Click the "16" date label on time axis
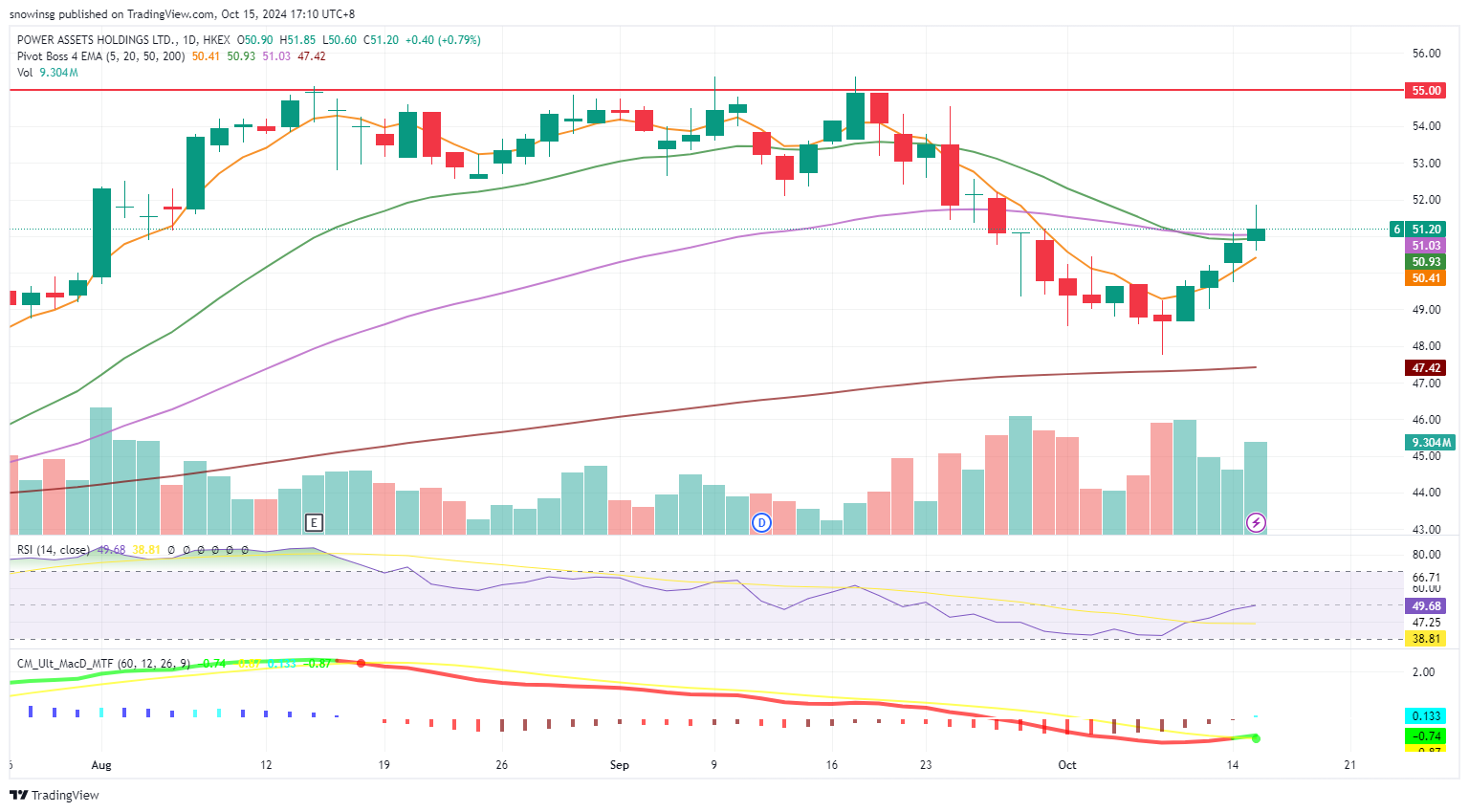 point(832,765)
